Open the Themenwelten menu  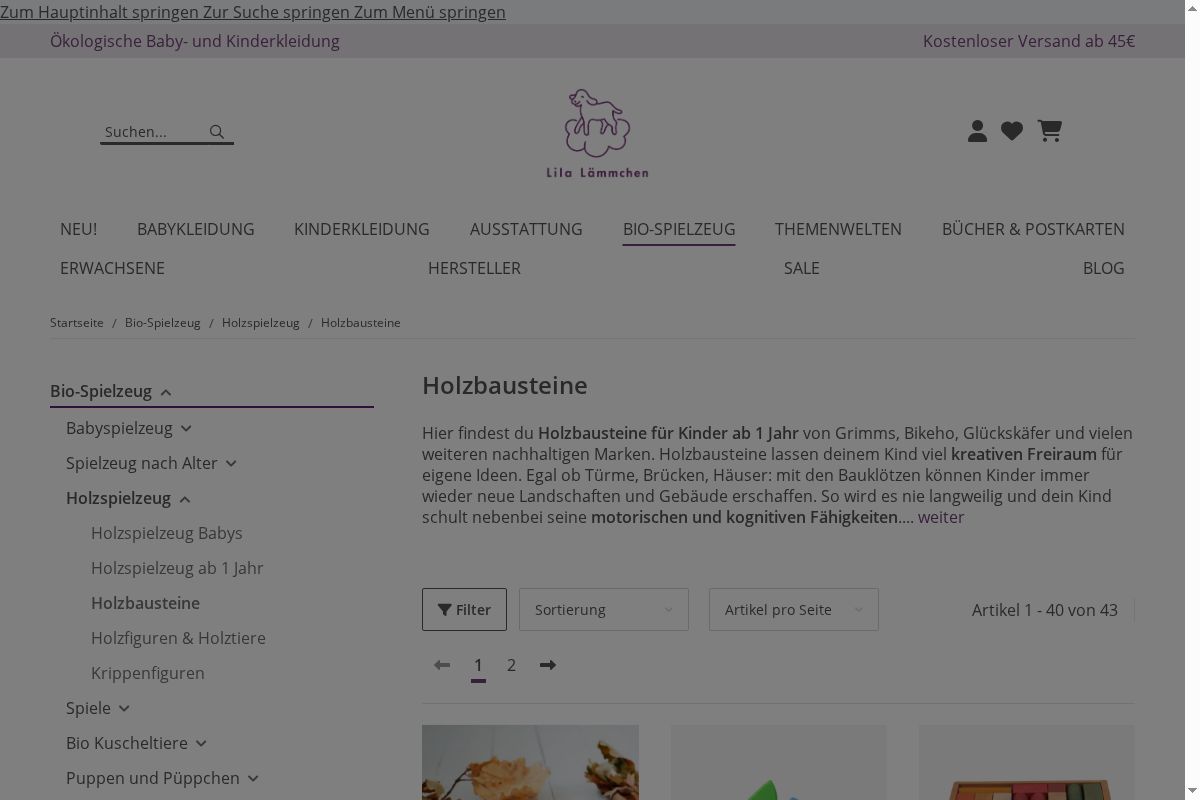click(837, 229)
